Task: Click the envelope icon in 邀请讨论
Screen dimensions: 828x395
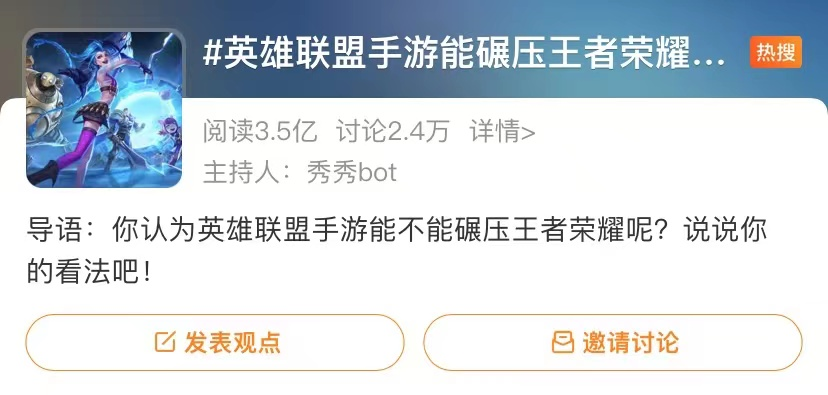Action: click(563, 342)
